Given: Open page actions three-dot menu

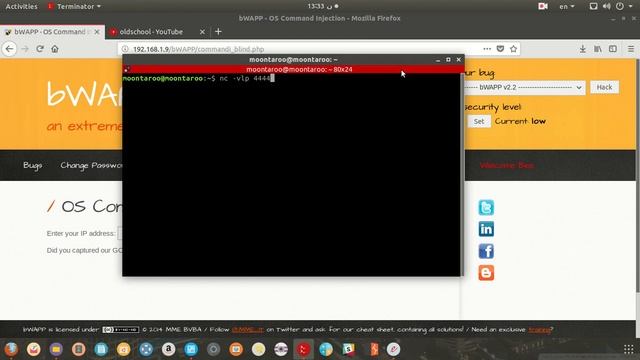Looking at the screenshot, I should point(487,49).
